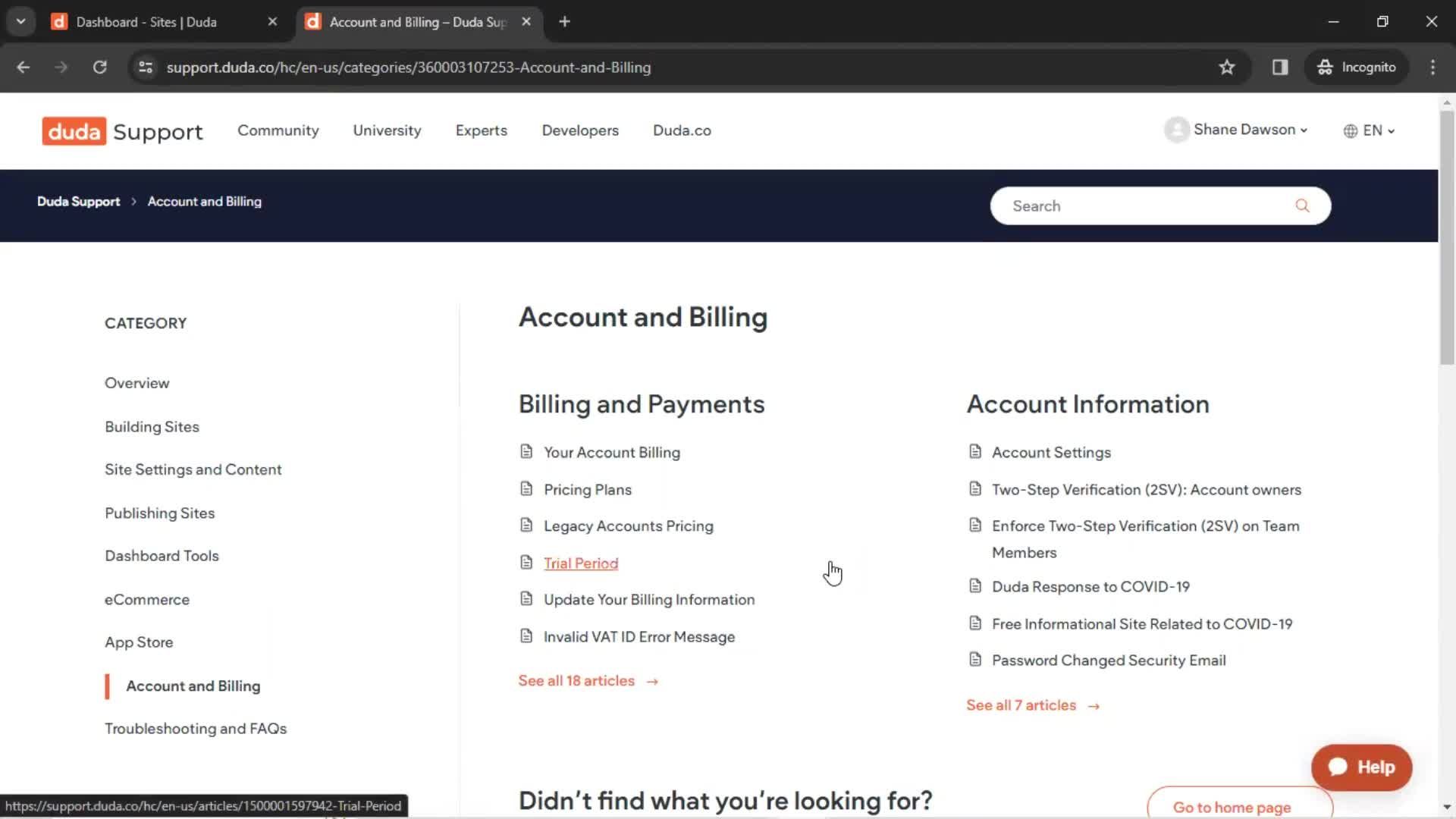Viewport: 1456px width, 819px height.
Task: Select Publishing Sites category
Action: click(160, 513)
